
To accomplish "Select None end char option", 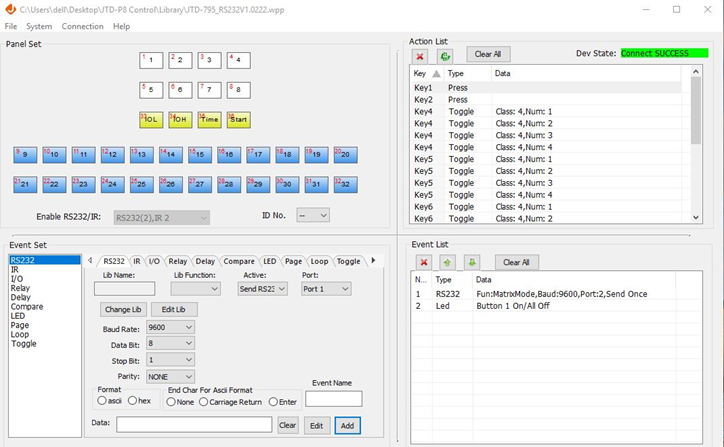I will pos(171,402).
